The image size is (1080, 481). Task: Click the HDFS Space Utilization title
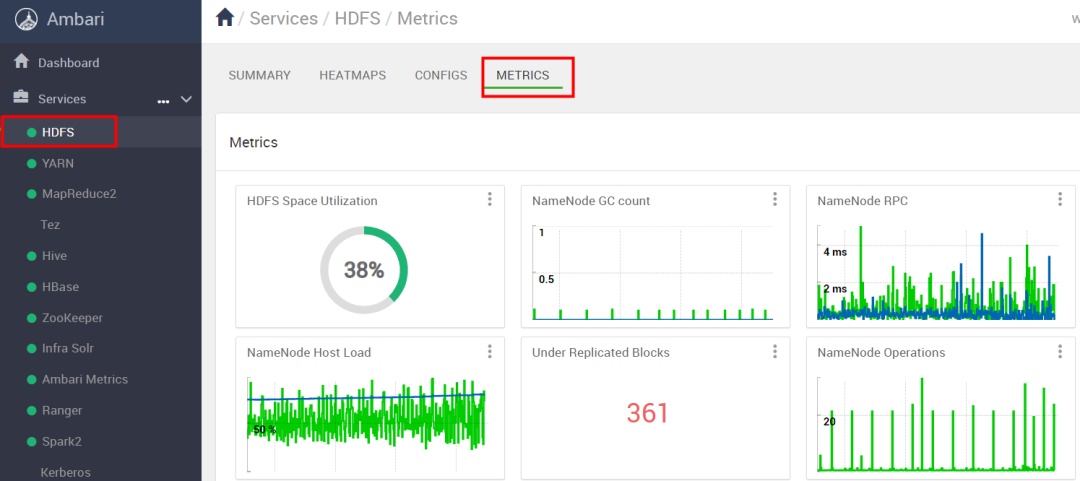[312, 201]
